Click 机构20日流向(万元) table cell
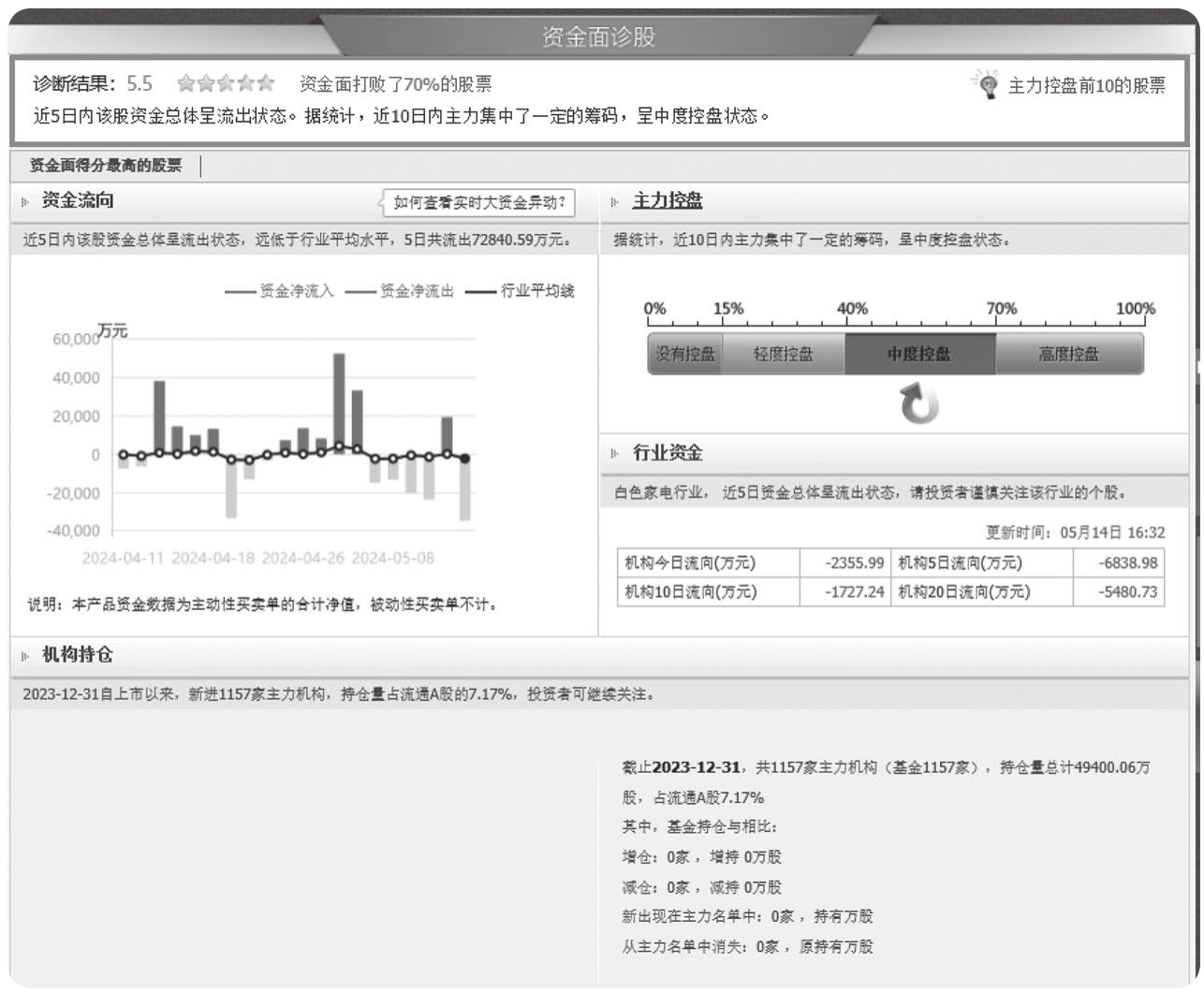Image resolution: width=1204 pixels, height=992 pixels. pos(981,592)
